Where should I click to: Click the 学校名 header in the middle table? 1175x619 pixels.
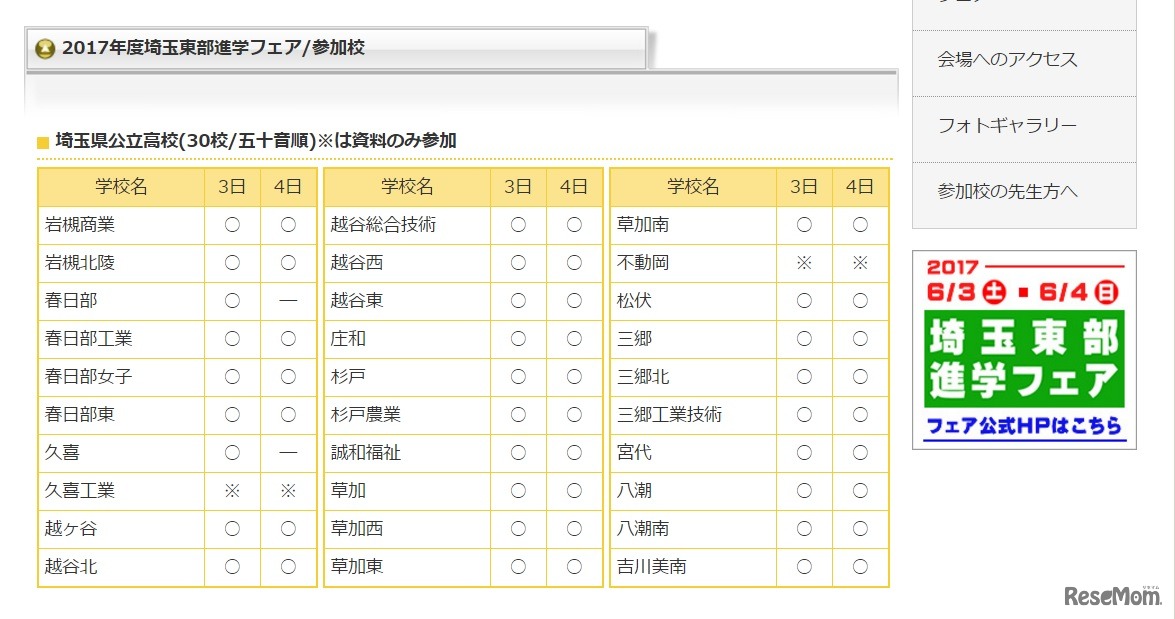pos(407,187)
